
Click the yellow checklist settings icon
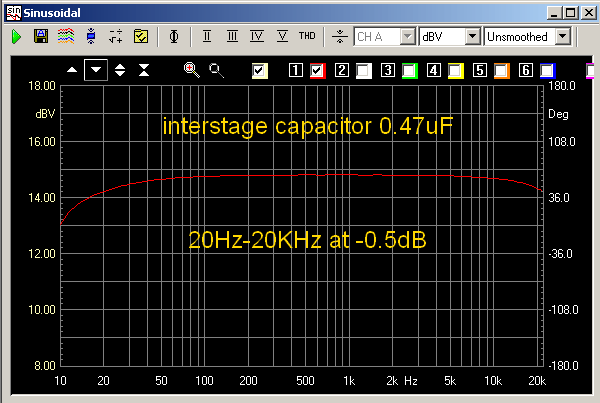[141, 36]
